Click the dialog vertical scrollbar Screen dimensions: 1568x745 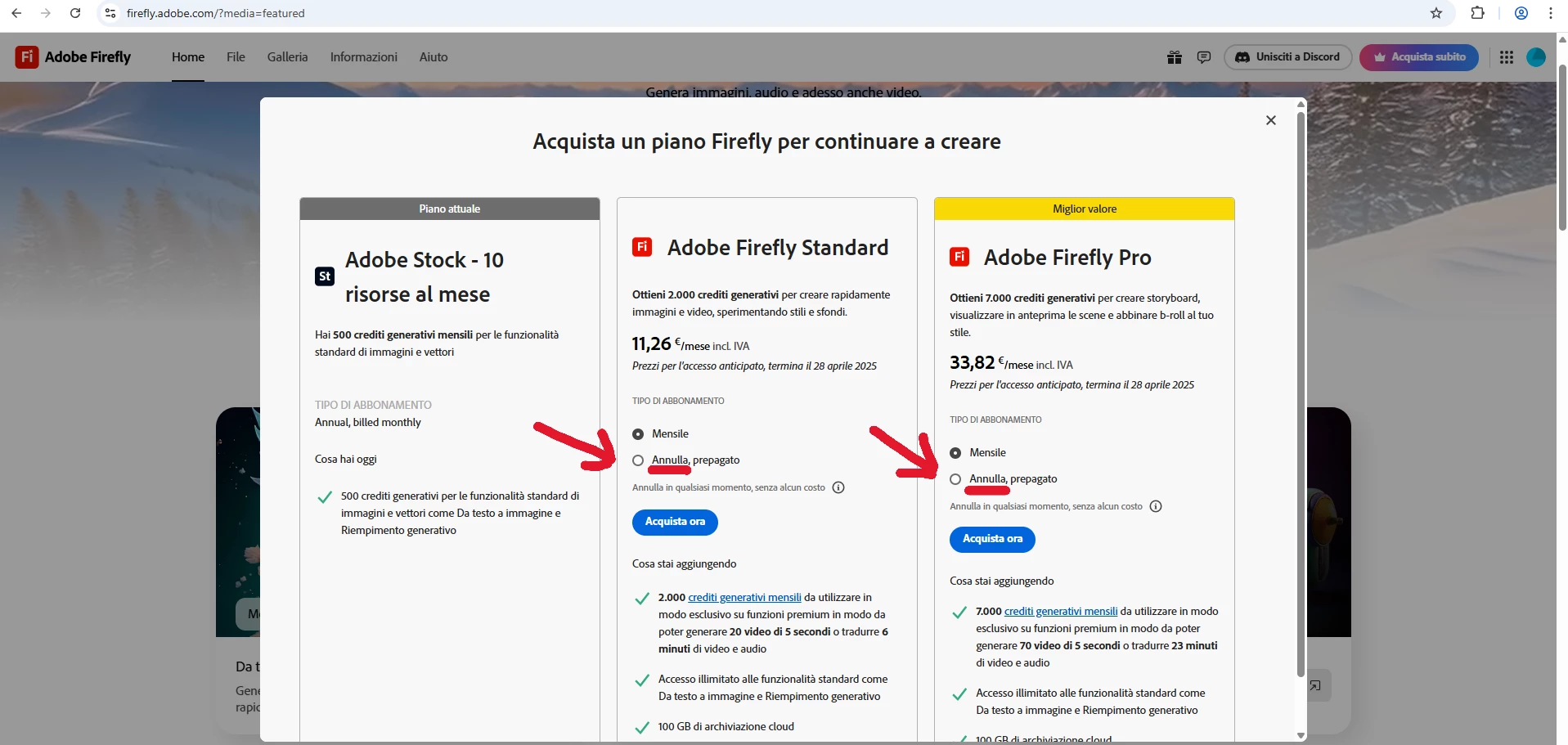(1301, 394)
